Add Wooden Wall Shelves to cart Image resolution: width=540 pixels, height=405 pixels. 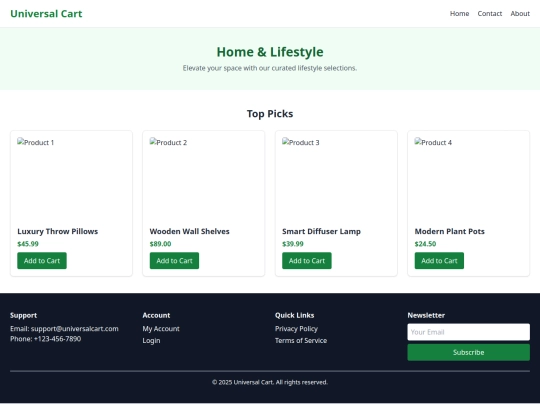174,261
